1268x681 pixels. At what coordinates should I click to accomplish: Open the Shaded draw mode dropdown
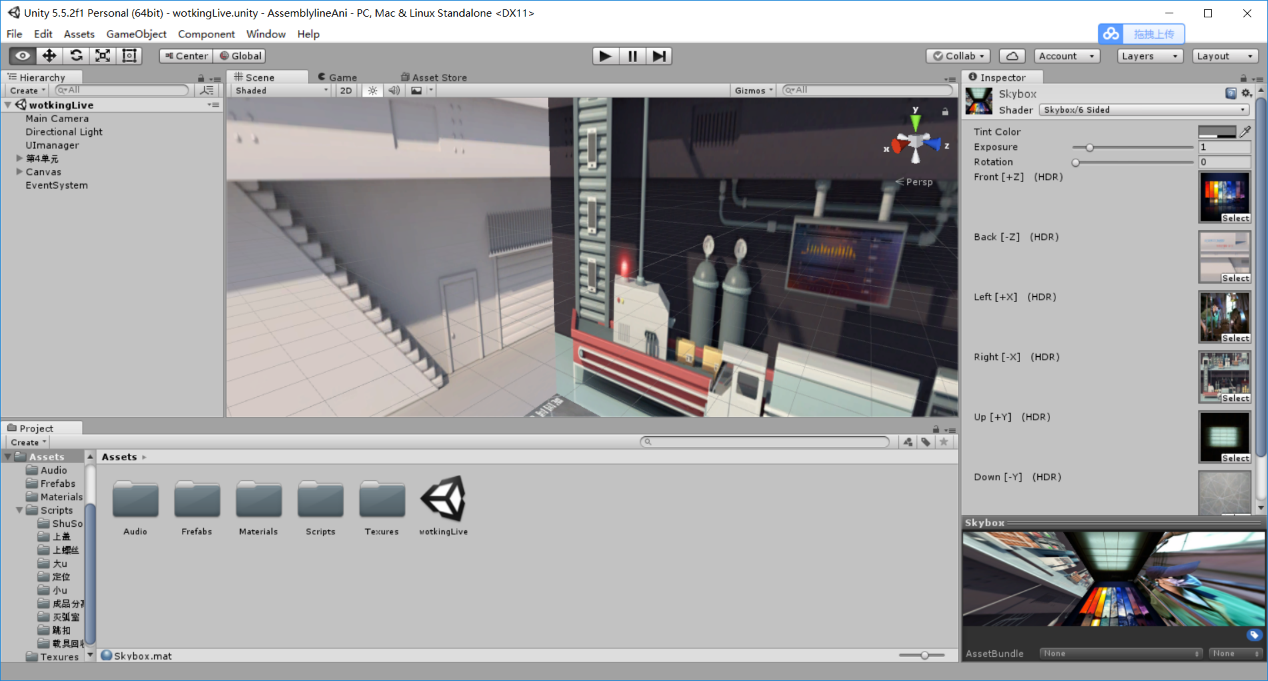pos(281,90)
